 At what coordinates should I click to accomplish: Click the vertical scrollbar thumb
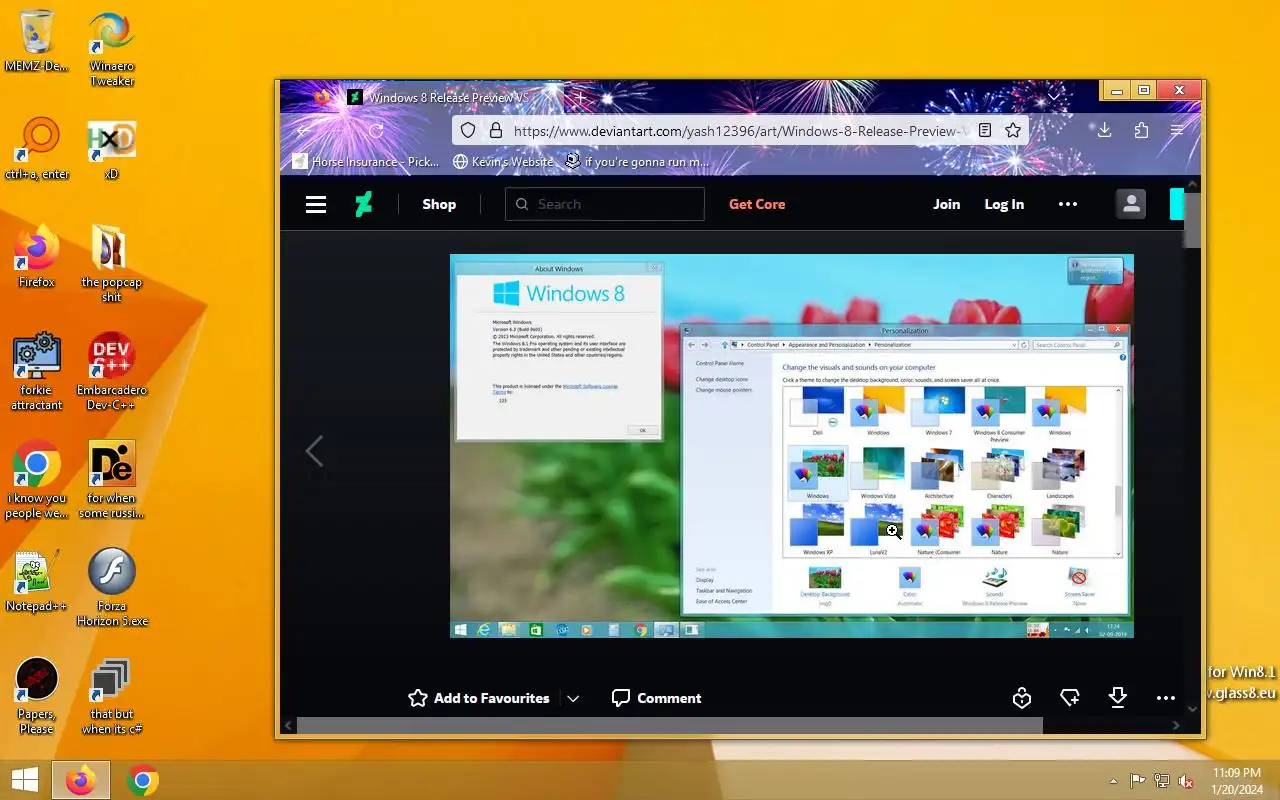click(x=1192, y=218)
